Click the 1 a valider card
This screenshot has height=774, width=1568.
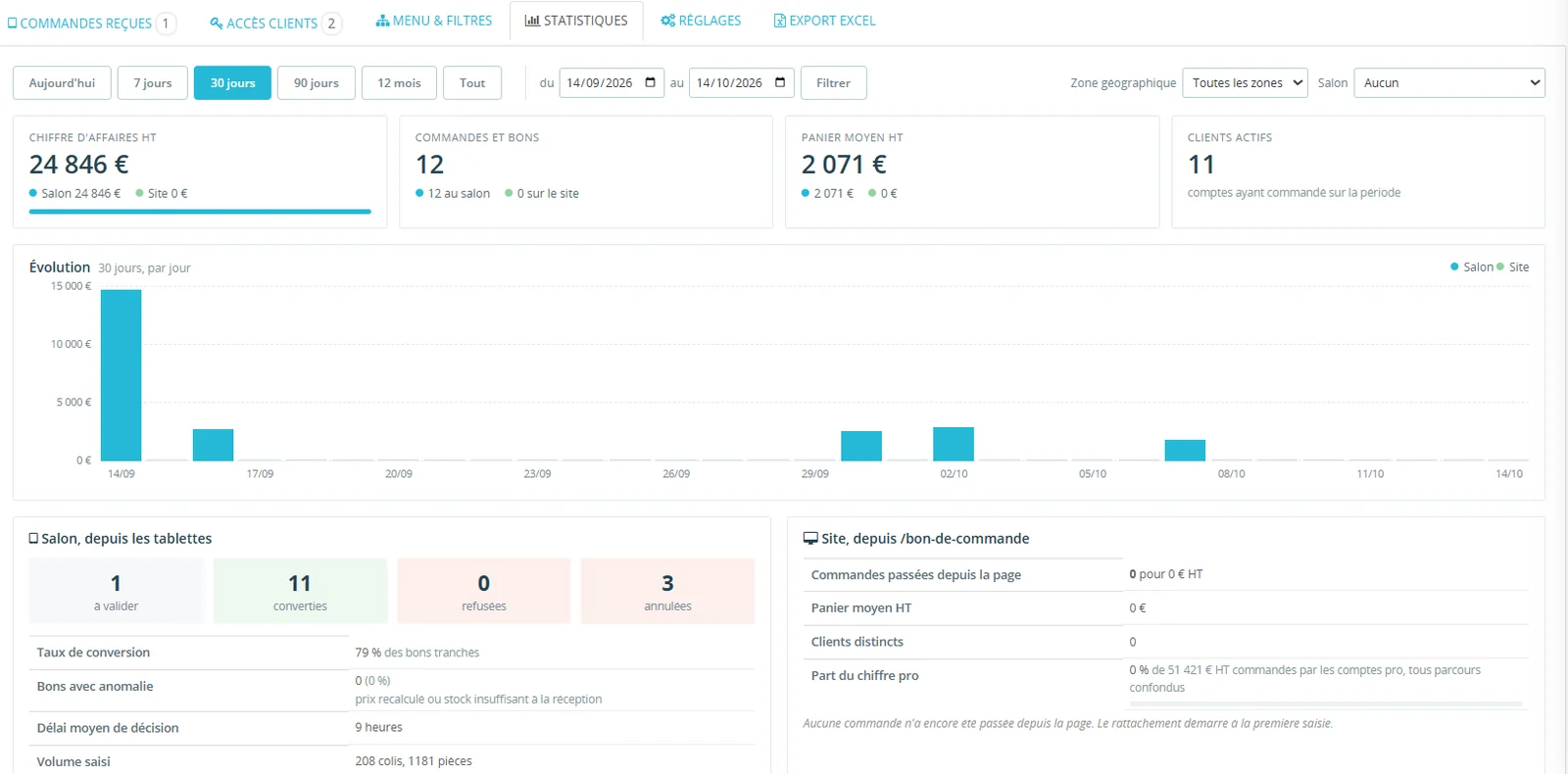[x=116, y=591]
